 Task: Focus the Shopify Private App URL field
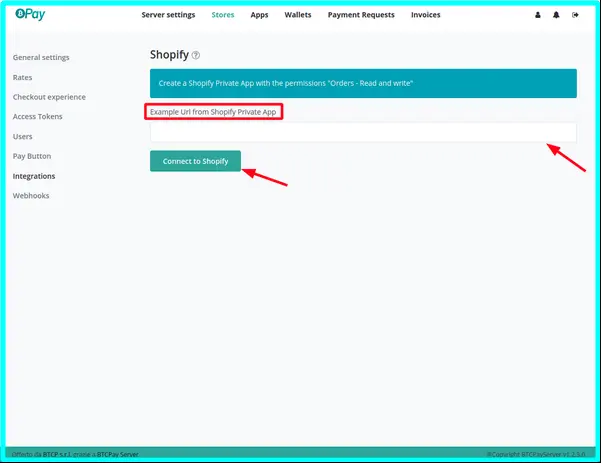[363, 132]
